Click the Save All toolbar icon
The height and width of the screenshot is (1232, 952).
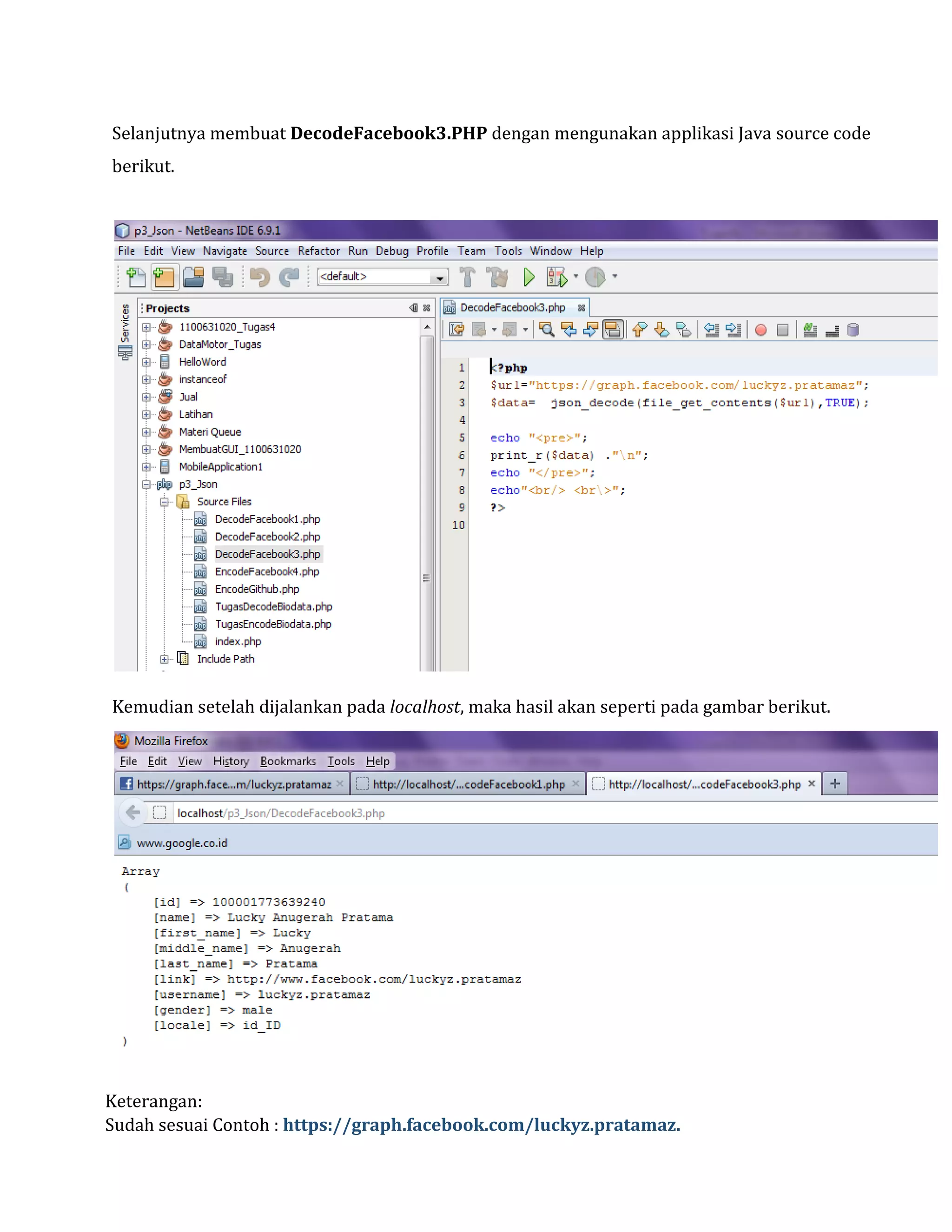click(223, 277)
